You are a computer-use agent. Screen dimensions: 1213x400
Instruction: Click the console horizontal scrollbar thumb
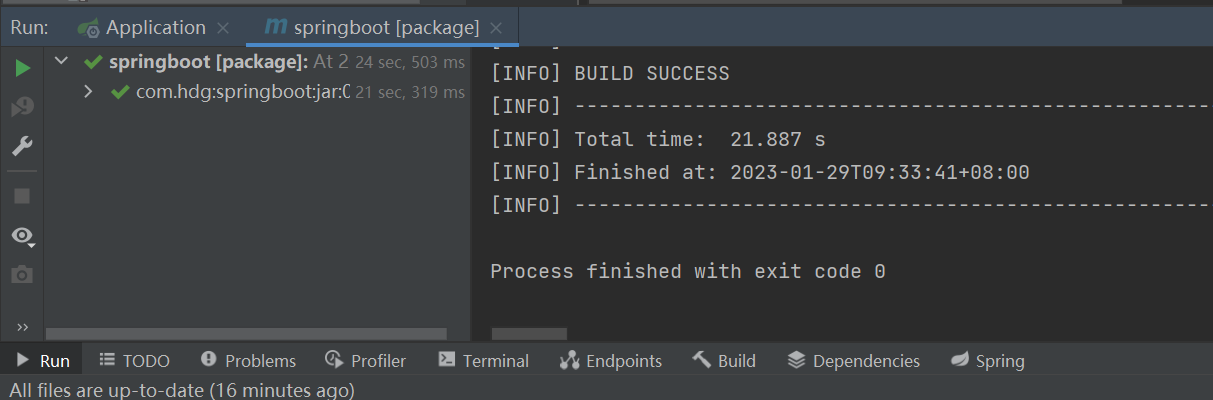(529, 333)
